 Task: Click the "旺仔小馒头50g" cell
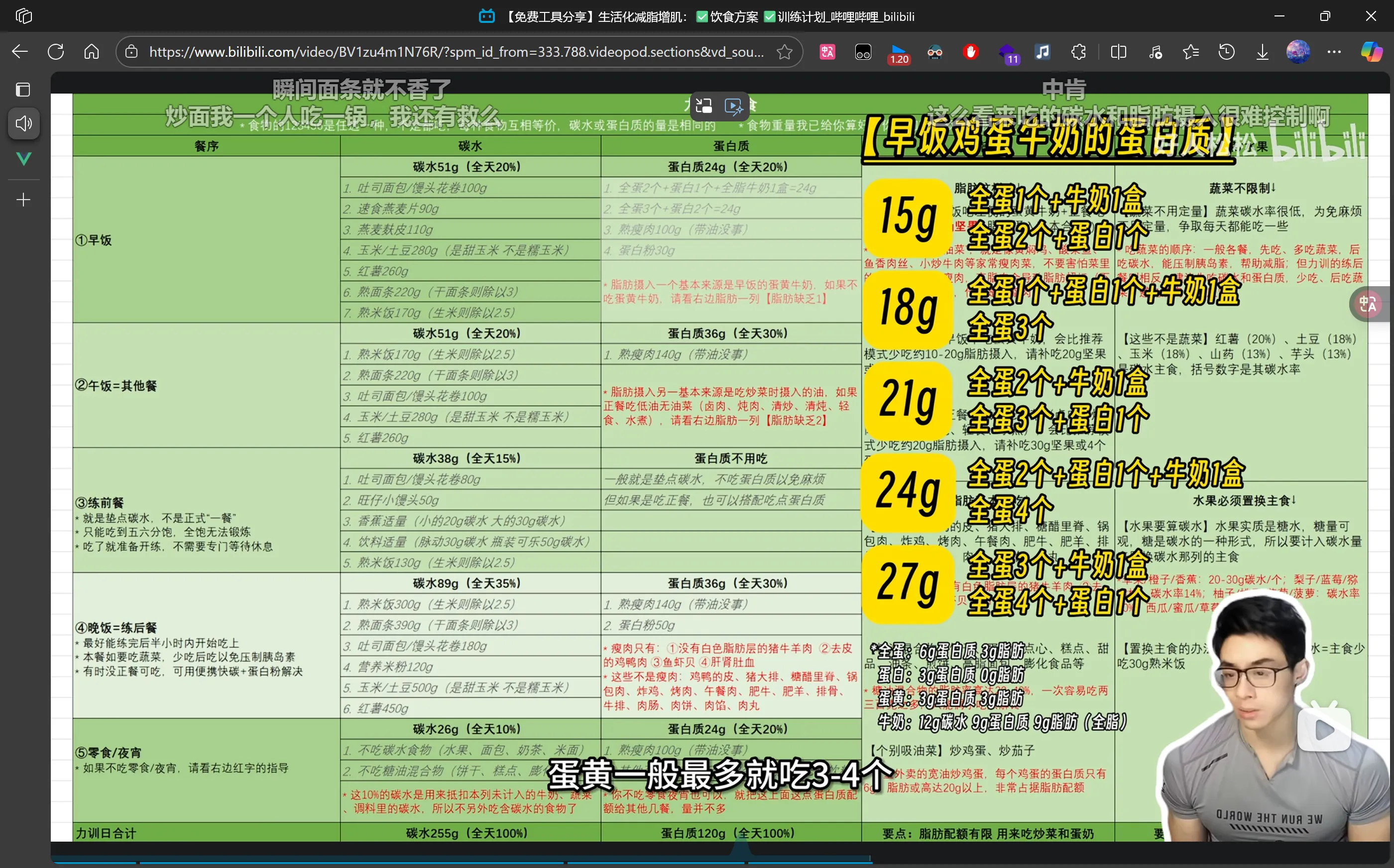point(470,500)
